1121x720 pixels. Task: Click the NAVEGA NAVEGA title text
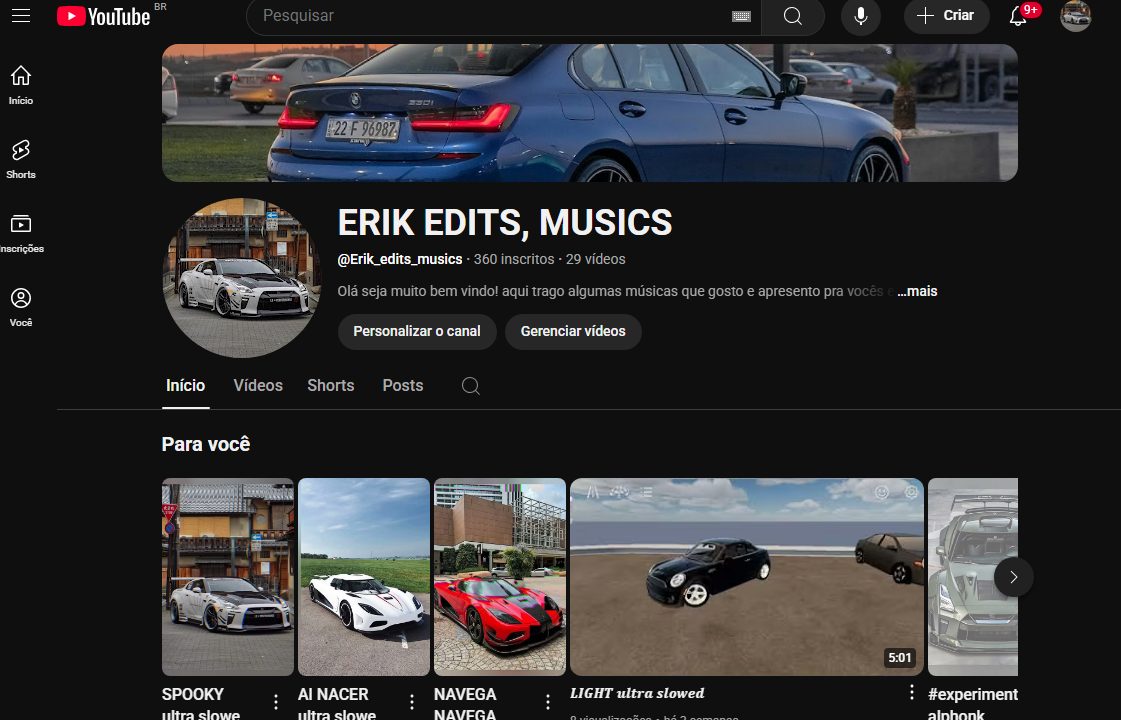click(x=465, y=704)
